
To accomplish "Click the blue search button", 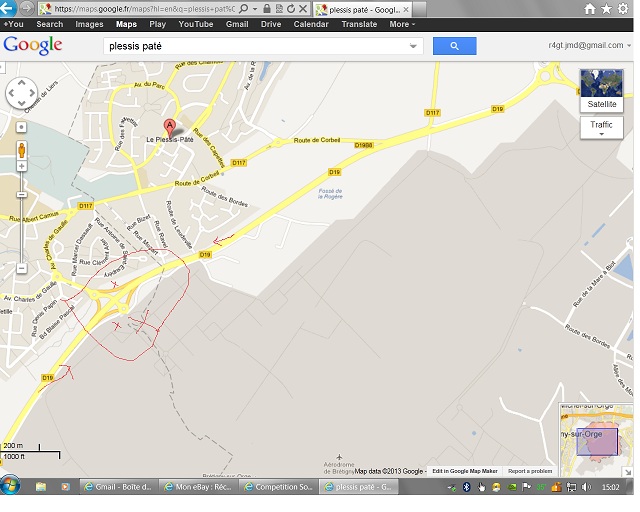I will [x=454, y=46].
